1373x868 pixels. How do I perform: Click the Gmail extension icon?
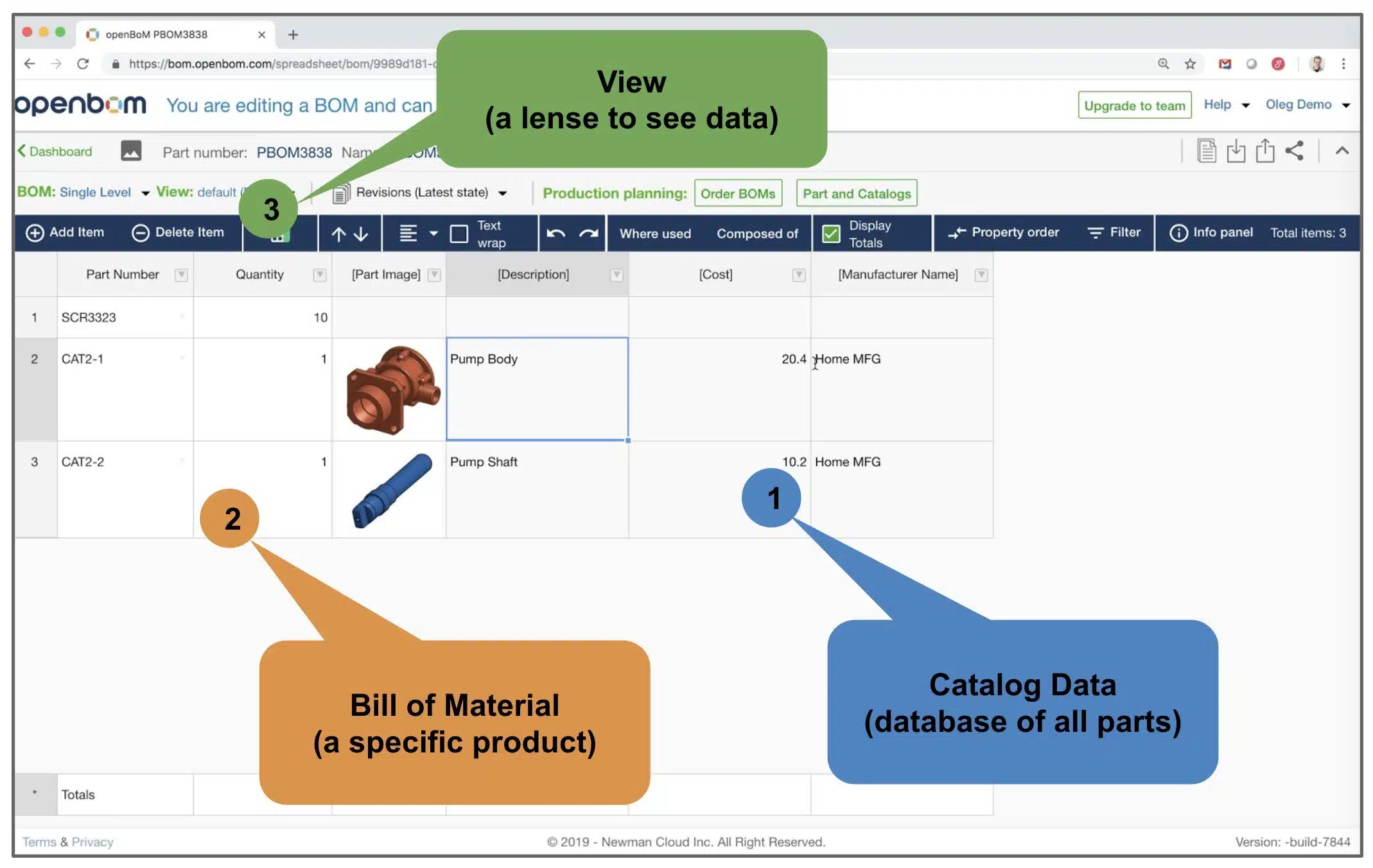[x=1225, y=64]
